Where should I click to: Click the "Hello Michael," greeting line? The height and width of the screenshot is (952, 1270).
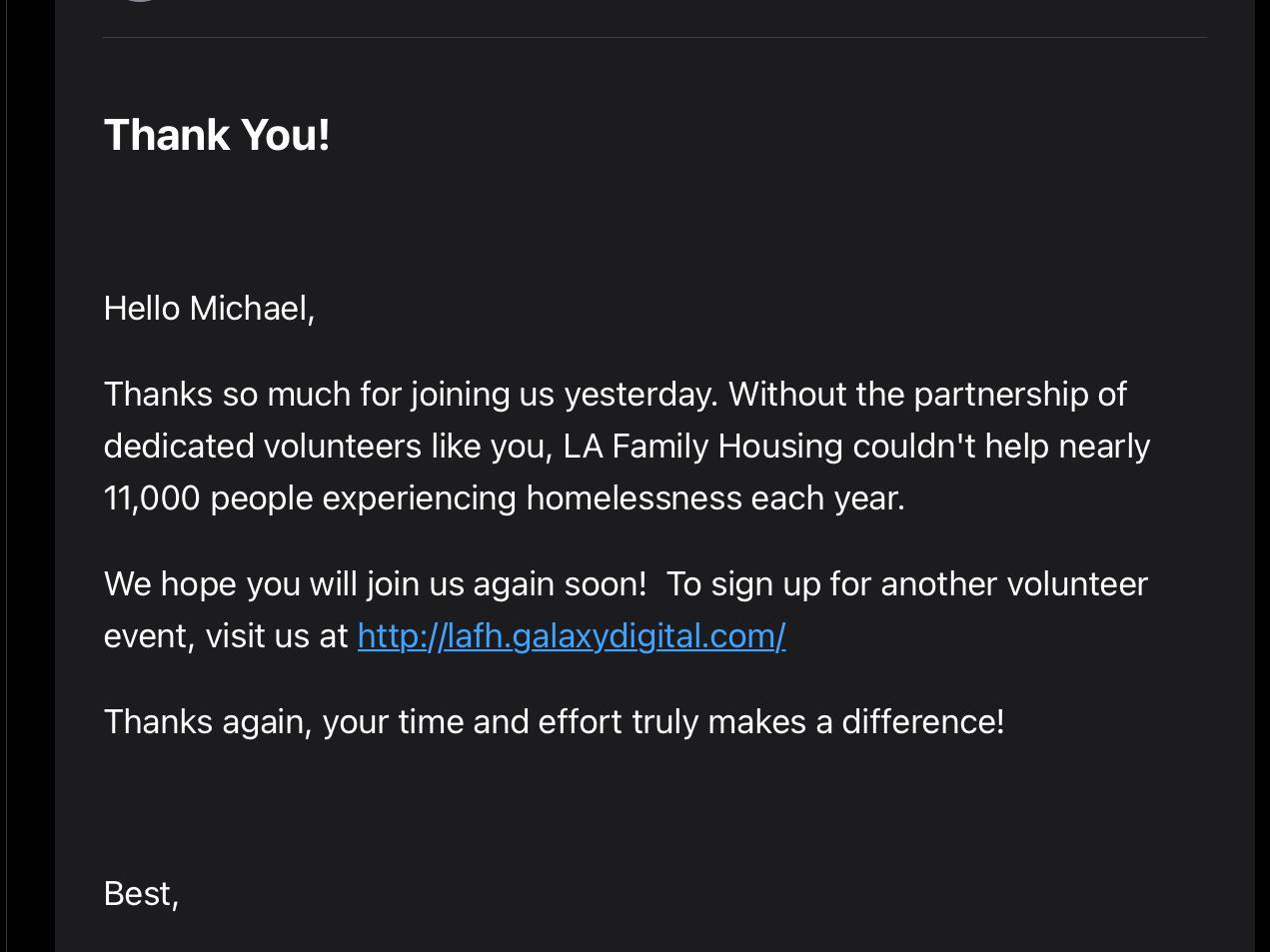click(209, 309)
